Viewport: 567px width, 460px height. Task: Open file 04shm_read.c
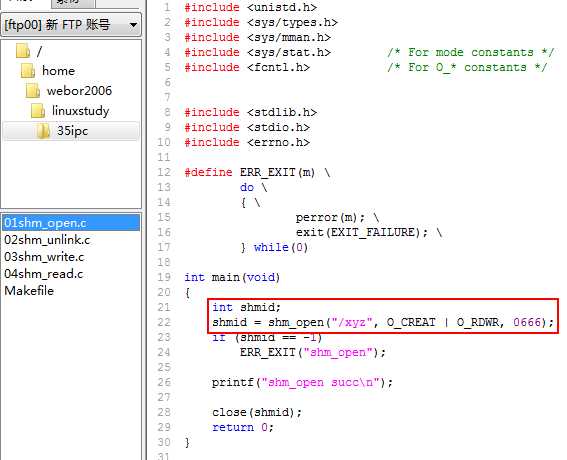pos(43,274)
